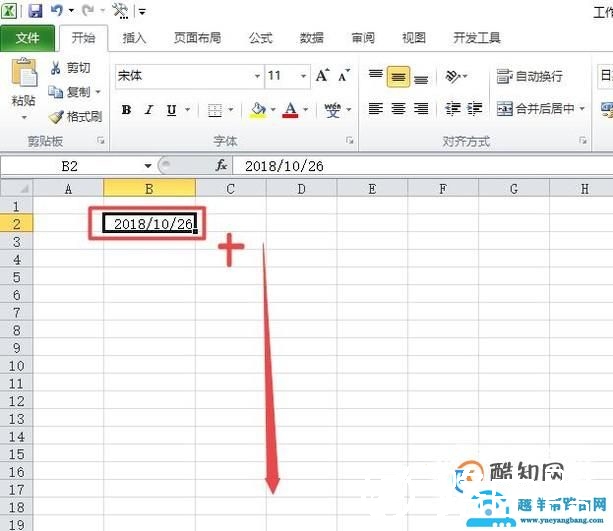Switch to the 数据 Data tab
The height and width of the screenshot is (531, 613).
click(312, 38)
